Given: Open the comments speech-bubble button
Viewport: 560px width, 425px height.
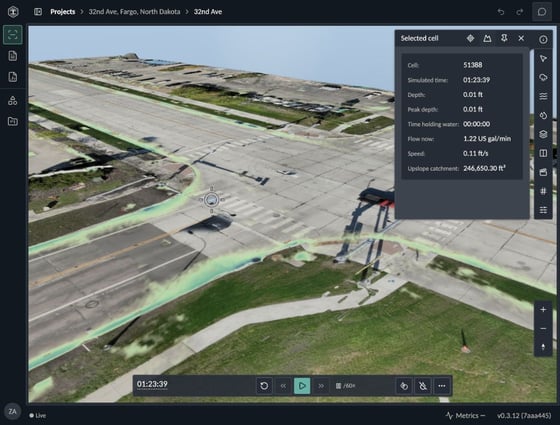Looking at the screenshot, I should tap(542, 12).
